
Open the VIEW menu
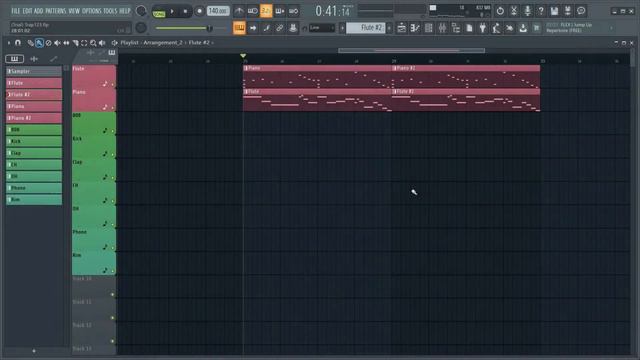(x=74, y=11)
